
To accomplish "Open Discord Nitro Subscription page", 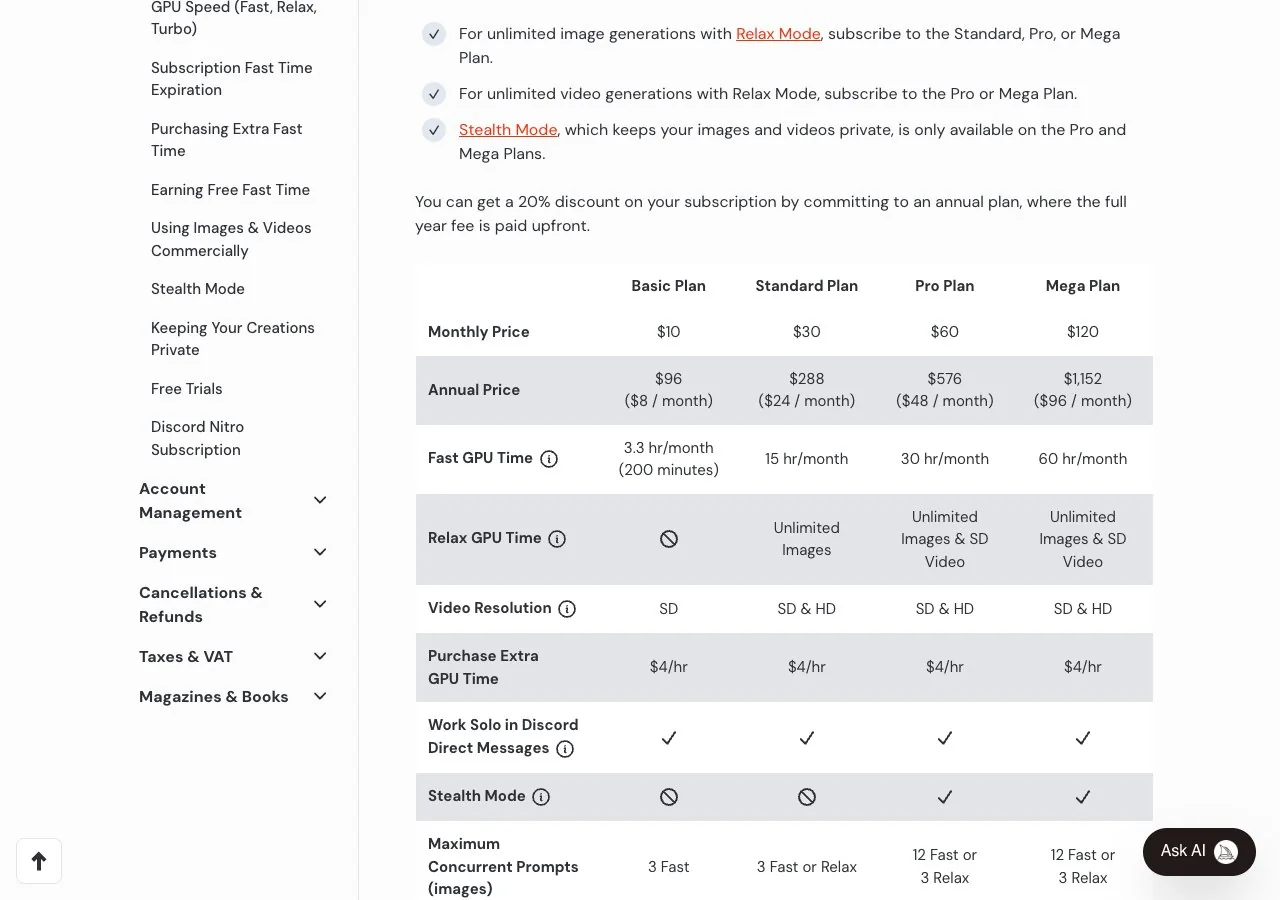I will pos(198,438).
